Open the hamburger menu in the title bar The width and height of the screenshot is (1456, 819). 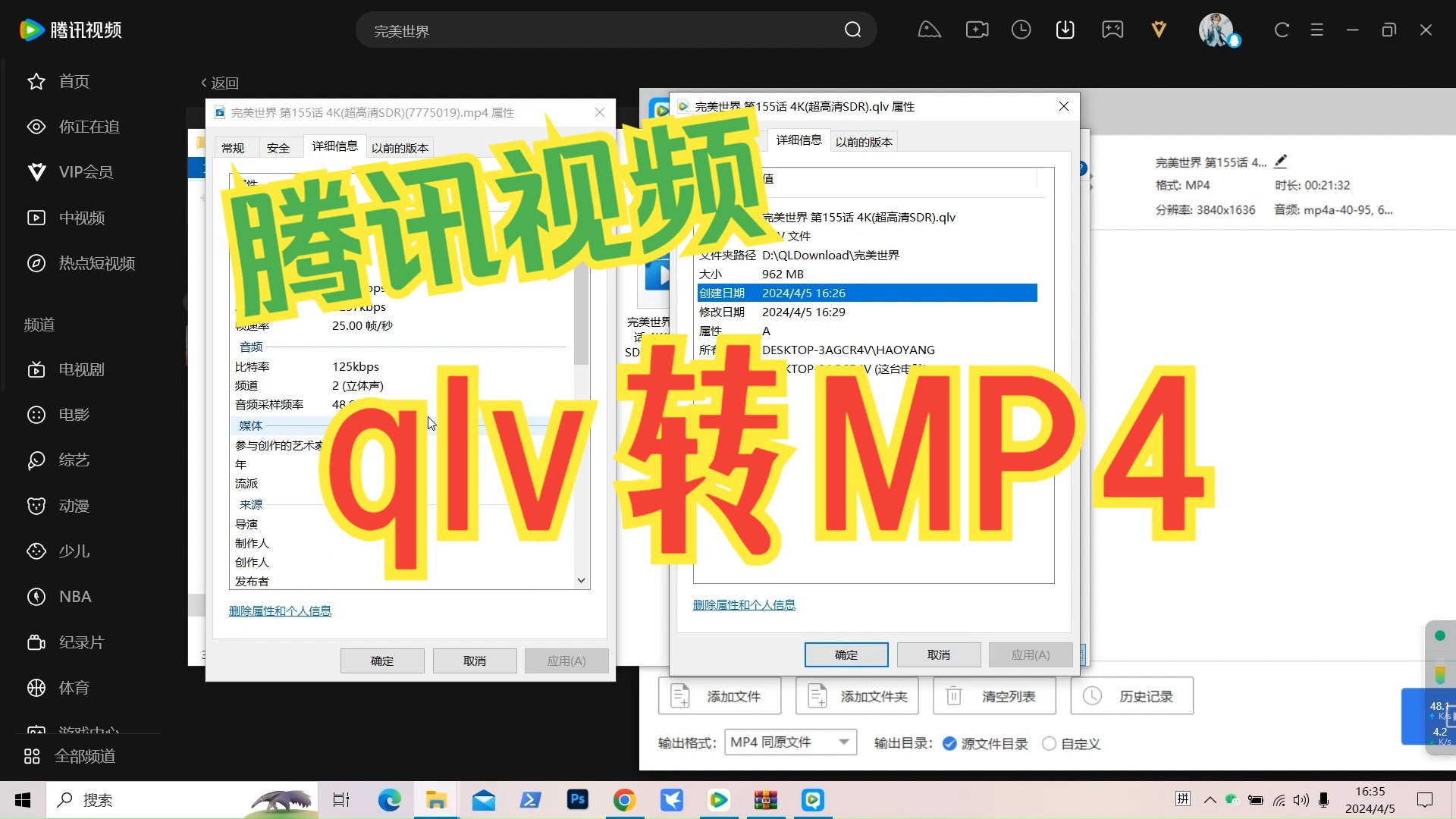coord(1316,30)
